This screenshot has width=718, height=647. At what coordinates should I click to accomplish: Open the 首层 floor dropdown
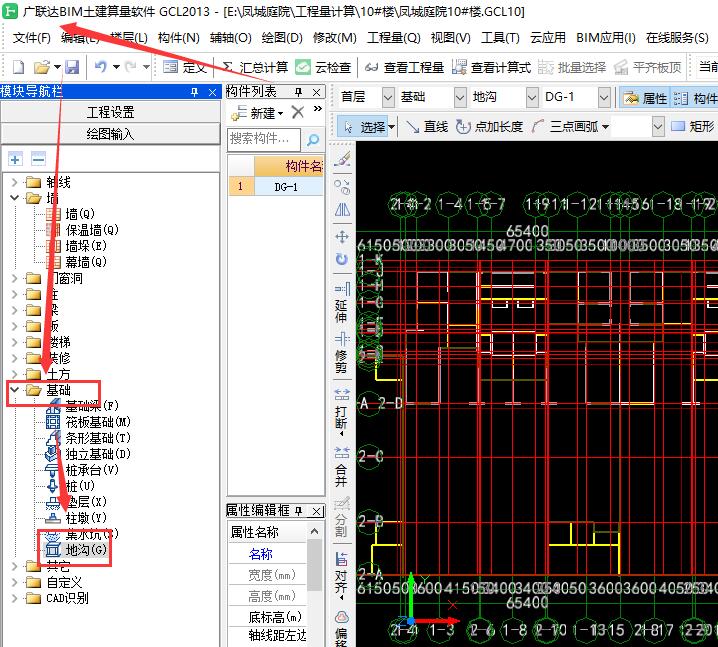(388, 97)
